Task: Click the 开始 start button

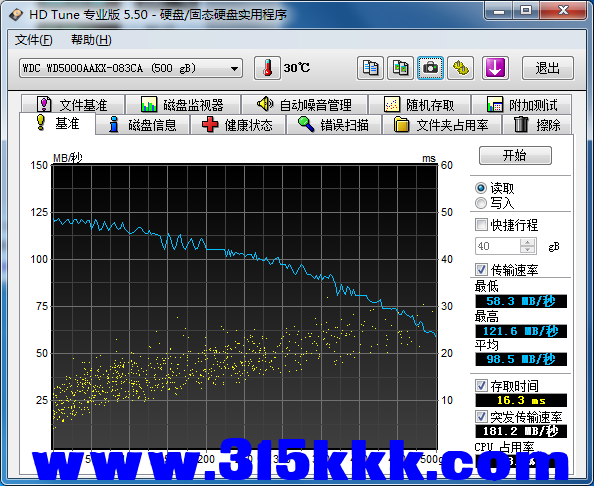Action: point(515,155)
